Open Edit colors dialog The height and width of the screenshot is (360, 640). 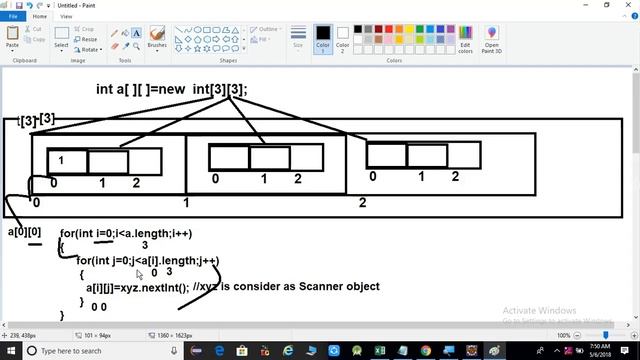pos(465,39)
